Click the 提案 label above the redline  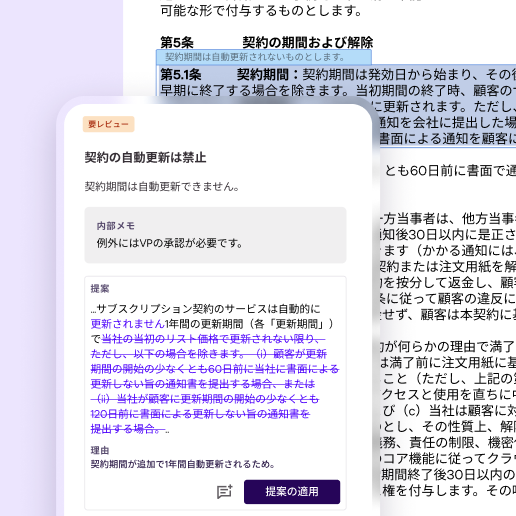pos(100,289)
